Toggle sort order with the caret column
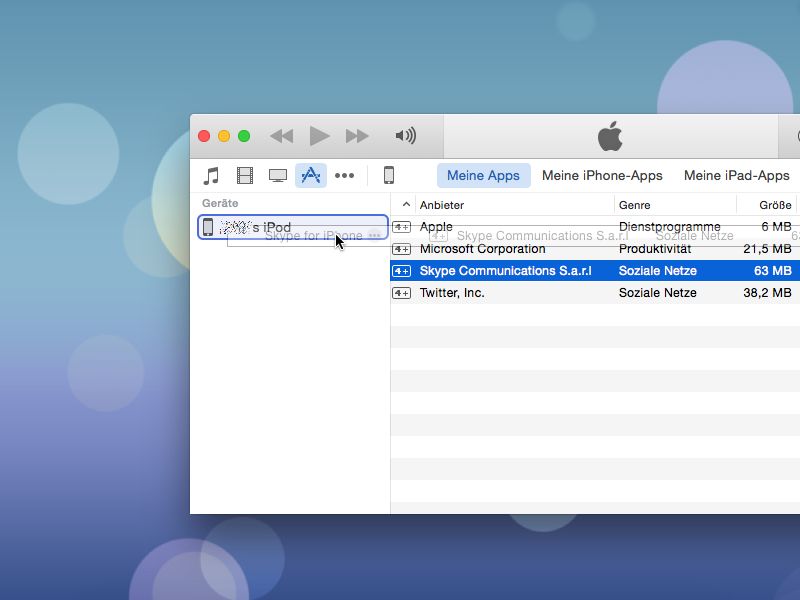This screenshot has height=600, width=800. click(406, 205)
